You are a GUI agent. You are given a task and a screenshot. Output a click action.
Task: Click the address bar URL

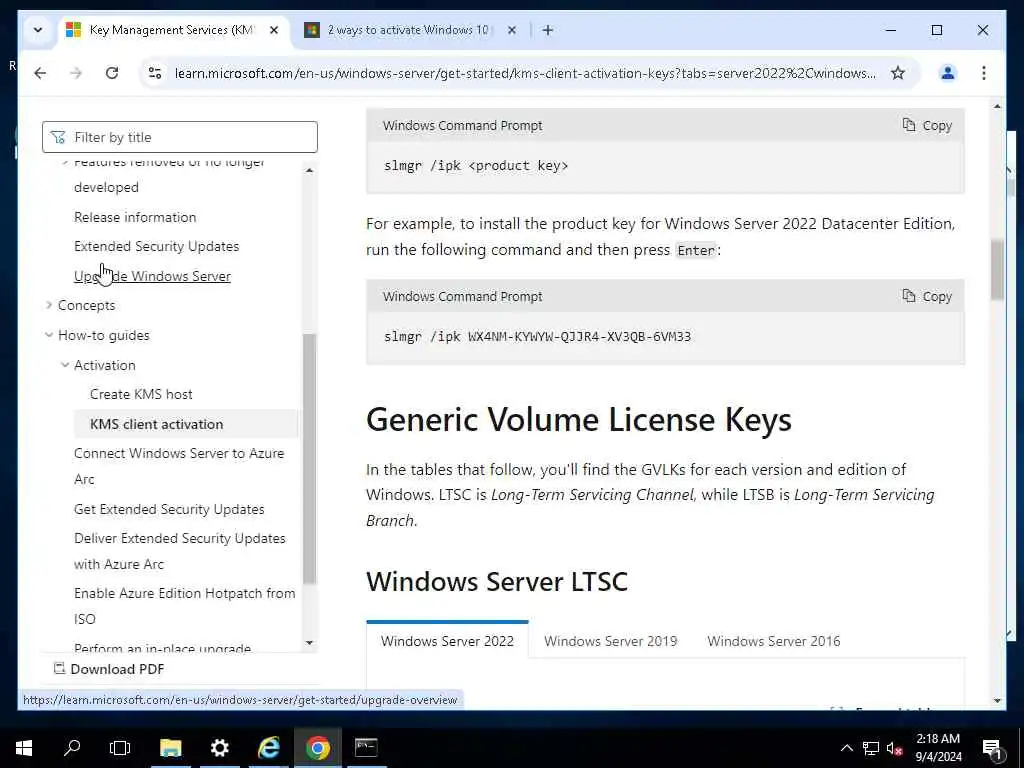(x=525, y=73)
